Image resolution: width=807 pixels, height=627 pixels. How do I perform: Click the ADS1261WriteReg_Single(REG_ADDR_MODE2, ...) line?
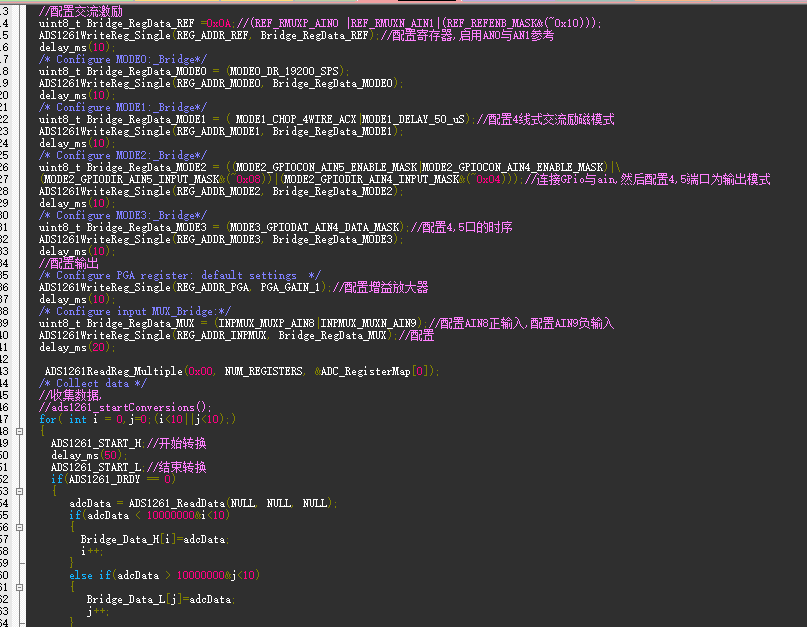pyautogui.click(x=221, y=191)
